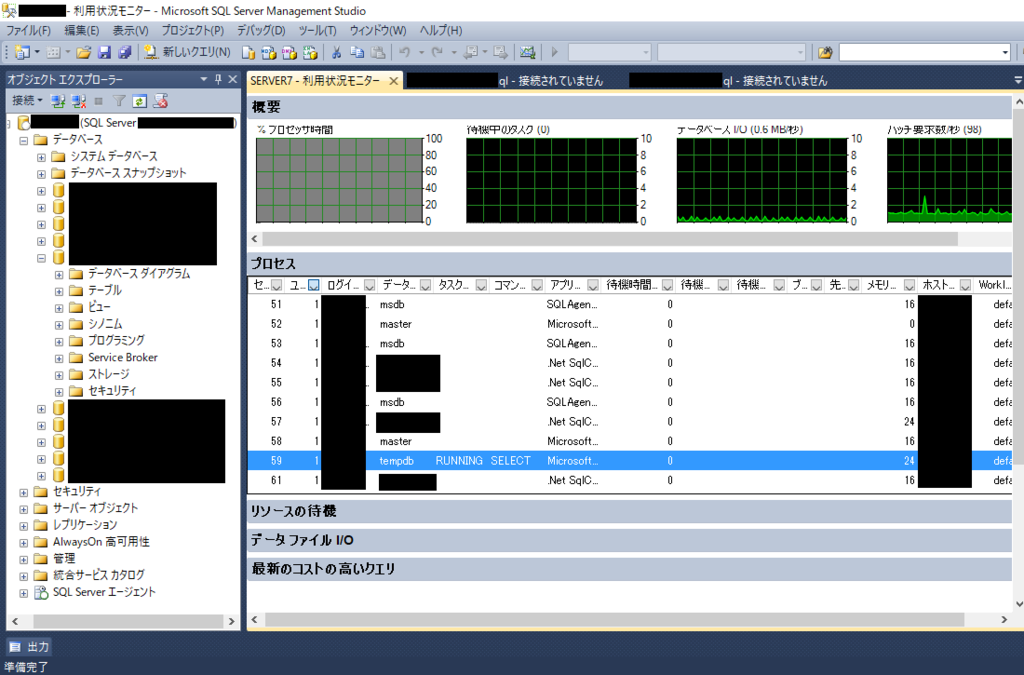Expand the テーブル folder
Viewport: 1024px width, 675px height.
[59, 291]
